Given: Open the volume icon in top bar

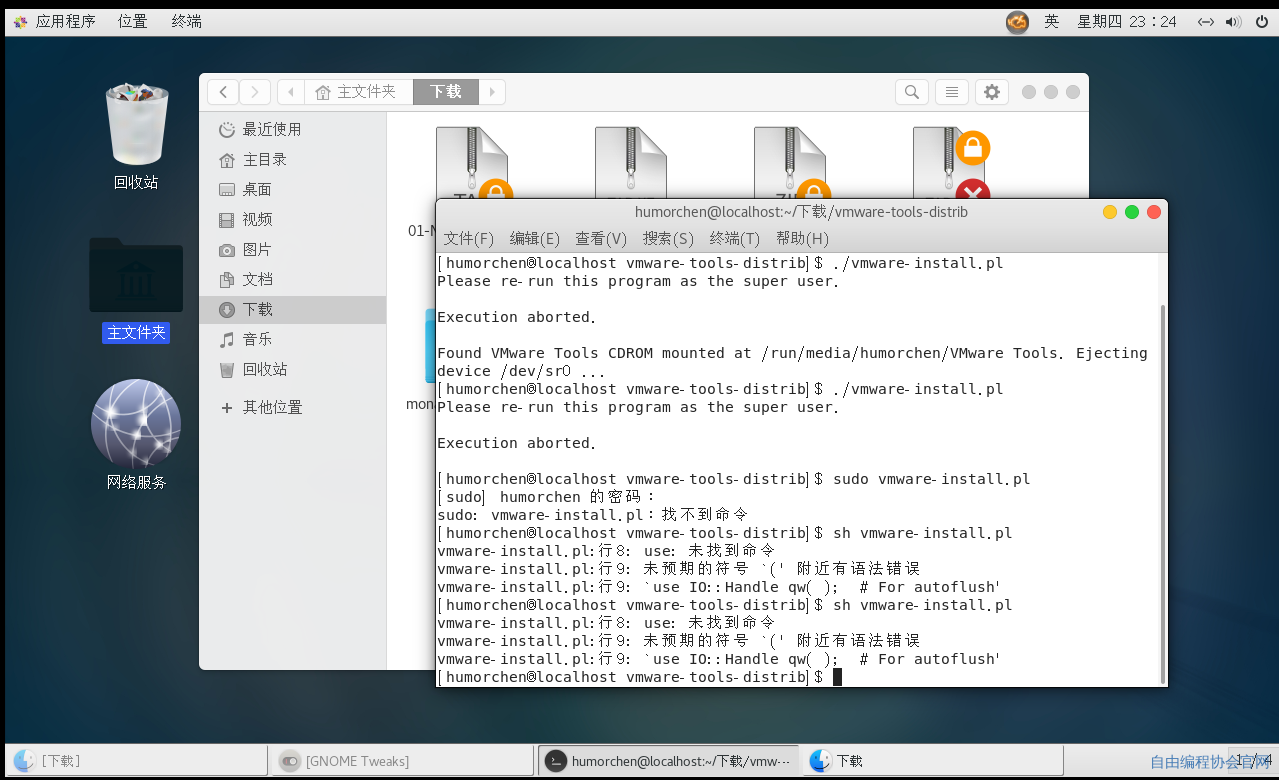Looking at the screenshot, I should click(x=1233, y=21).
